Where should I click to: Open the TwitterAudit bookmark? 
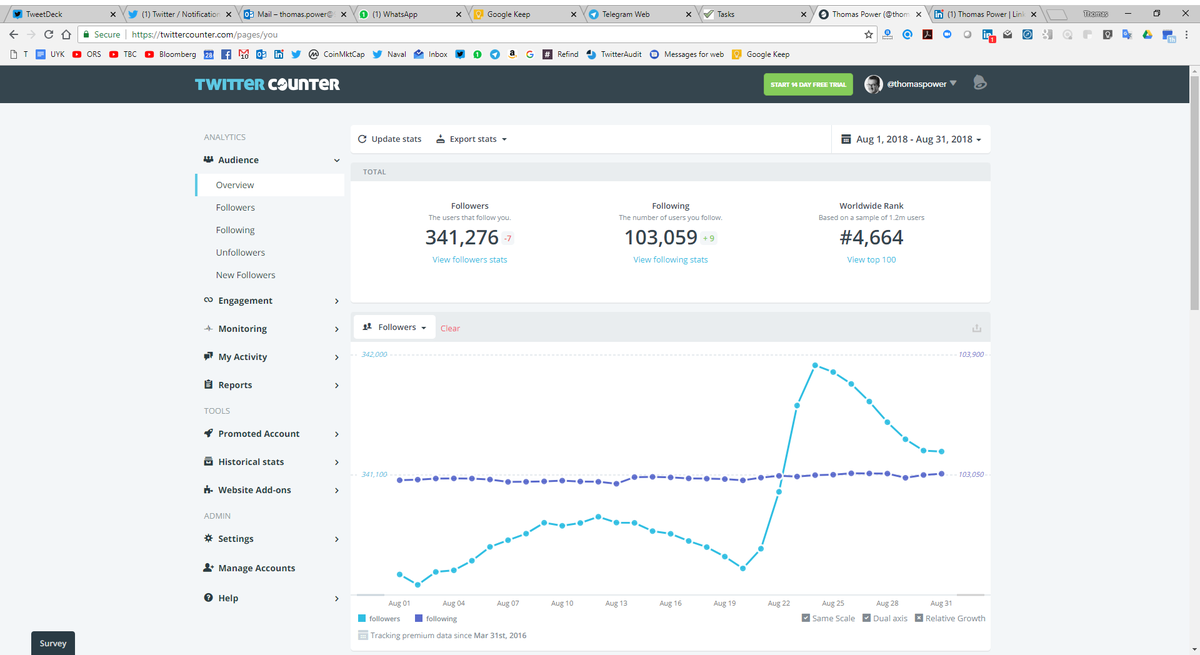[616, 54]
